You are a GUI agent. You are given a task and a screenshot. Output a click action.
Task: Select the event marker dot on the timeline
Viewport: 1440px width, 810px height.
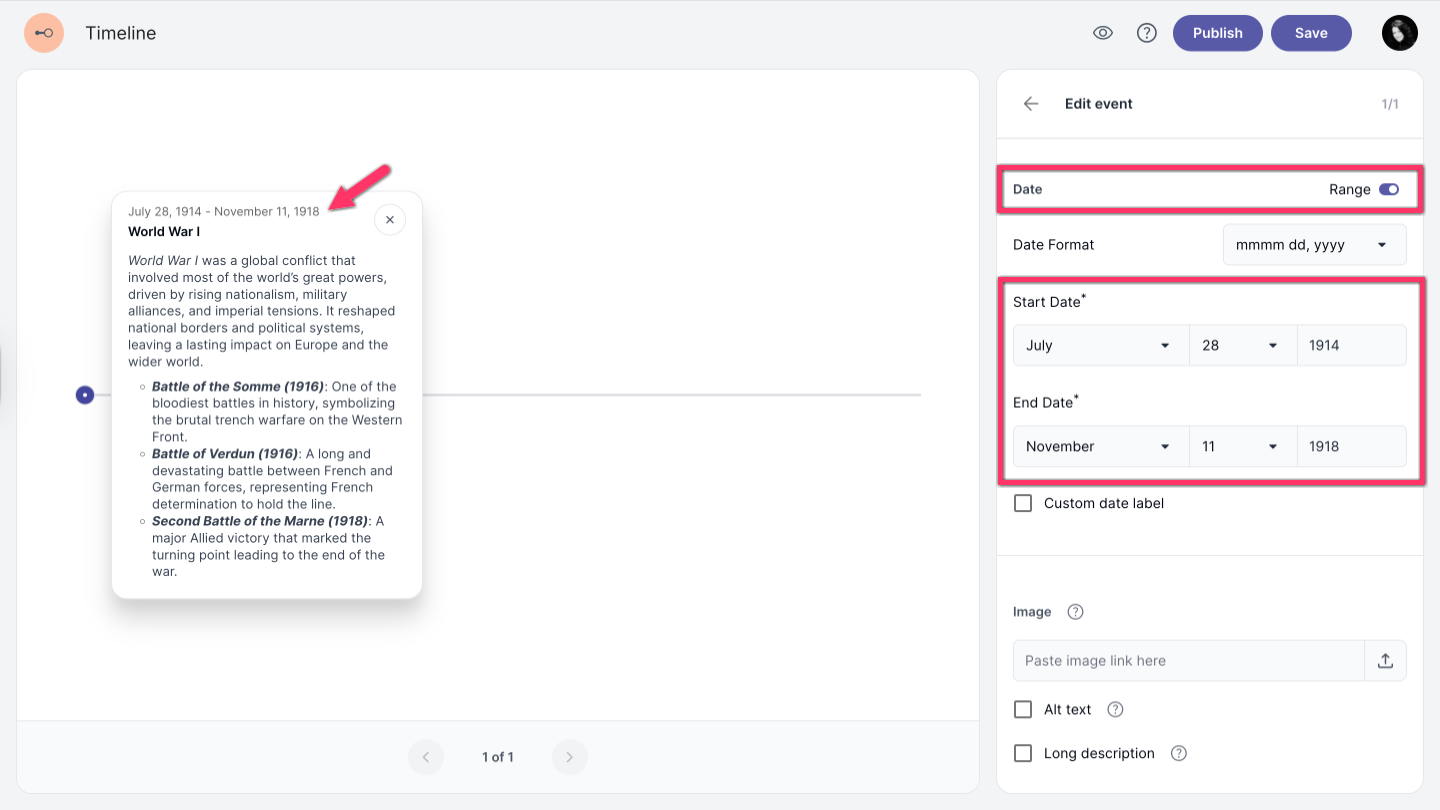85,395
